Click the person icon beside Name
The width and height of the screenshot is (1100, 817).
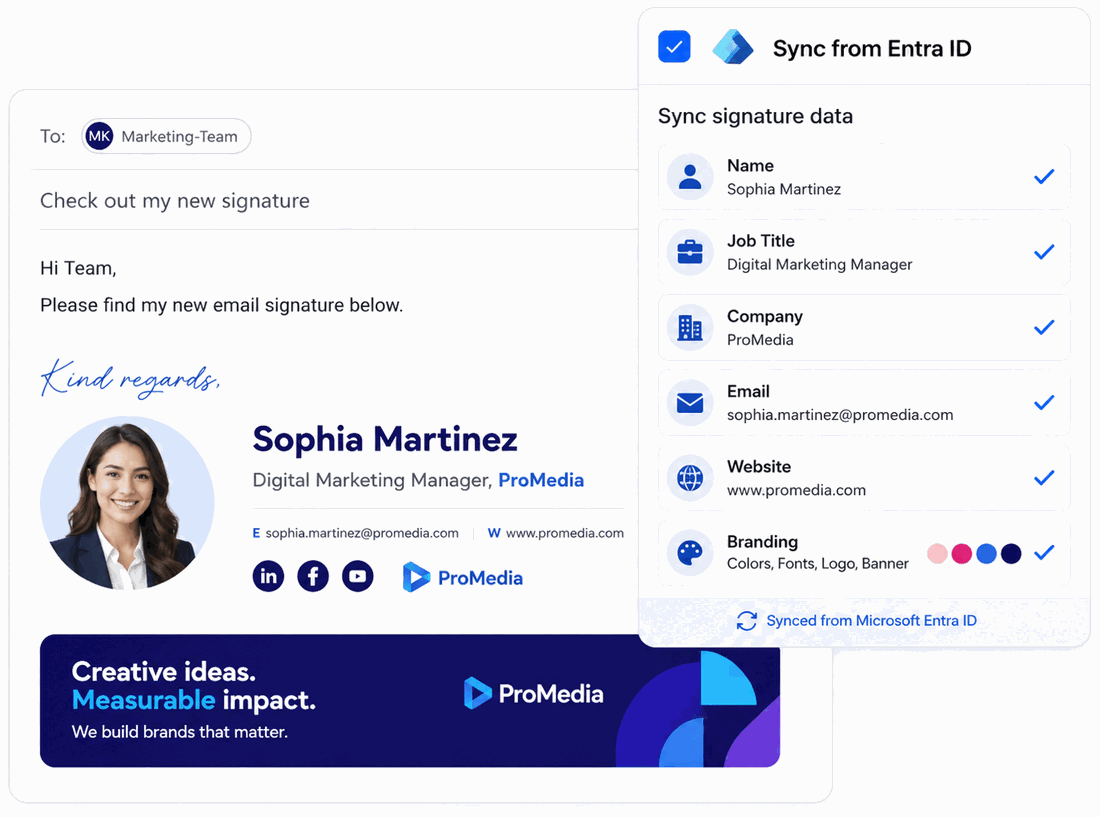coord(690,177)
